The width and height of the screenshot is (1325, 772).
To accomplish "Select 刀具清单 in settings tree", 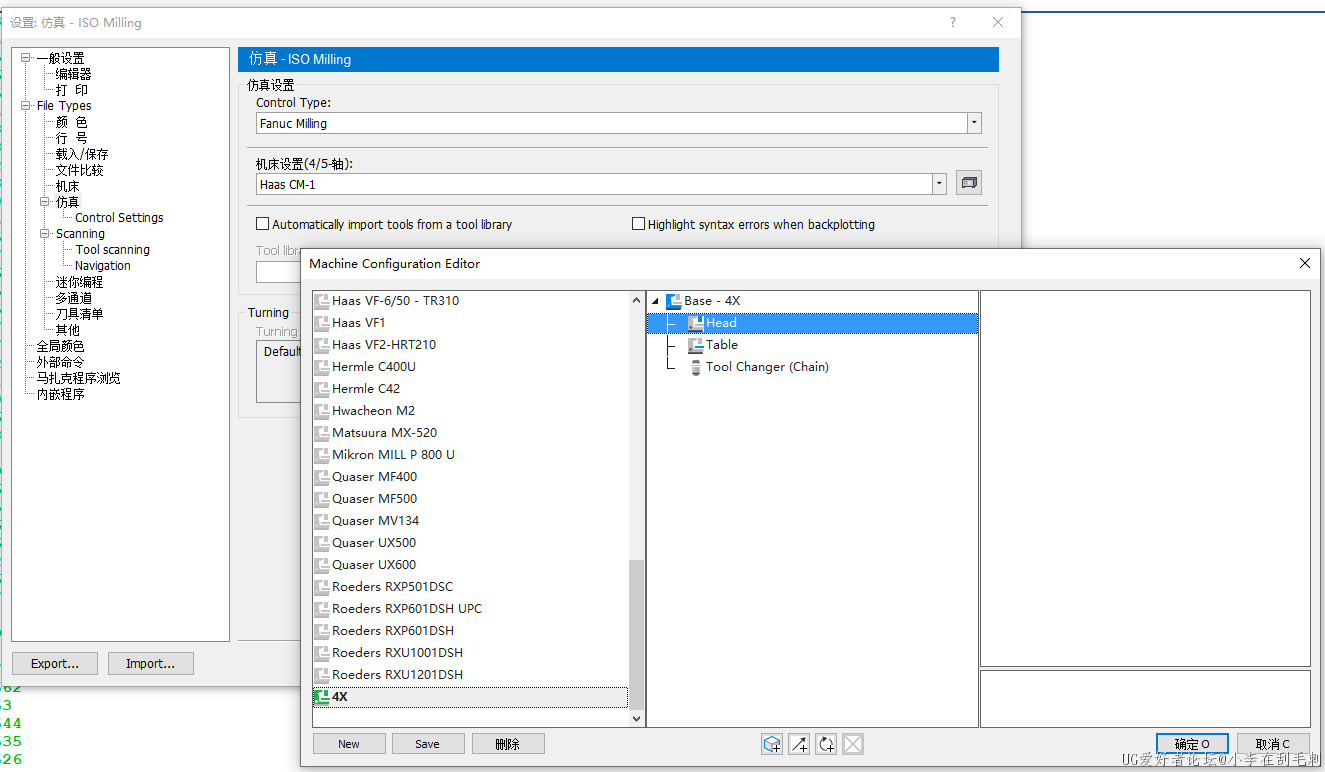I will [79, 314].
